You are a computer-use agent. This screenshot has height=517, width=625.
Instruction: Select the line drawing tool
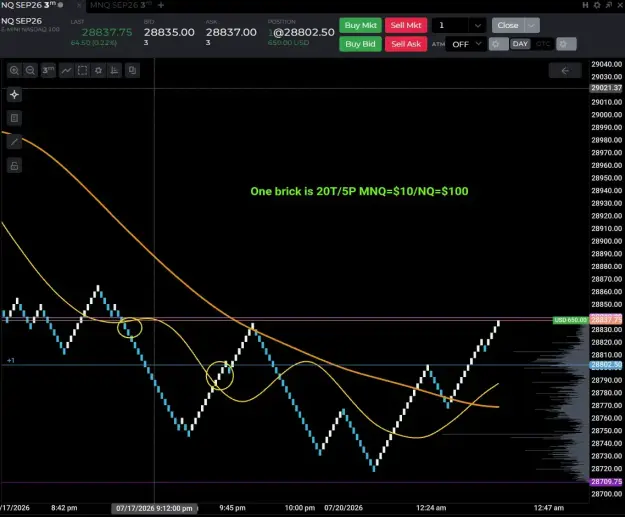click(14, 142)
